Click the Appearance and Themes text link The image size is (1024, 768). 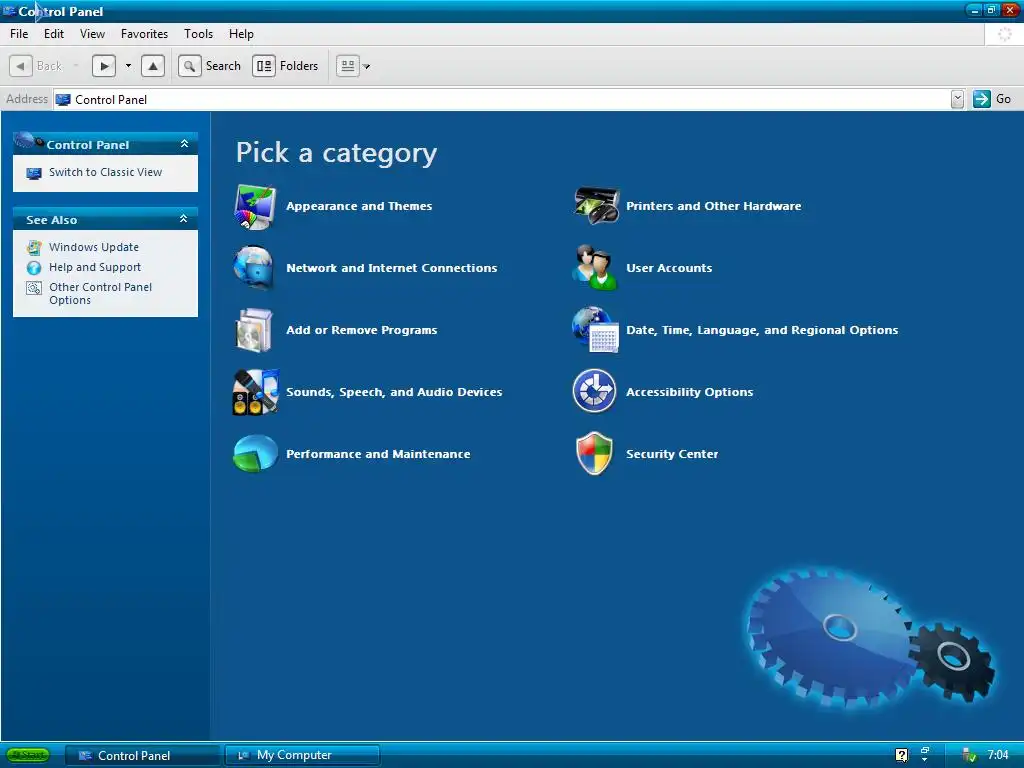pyautogui.click(x=359, y=206)
